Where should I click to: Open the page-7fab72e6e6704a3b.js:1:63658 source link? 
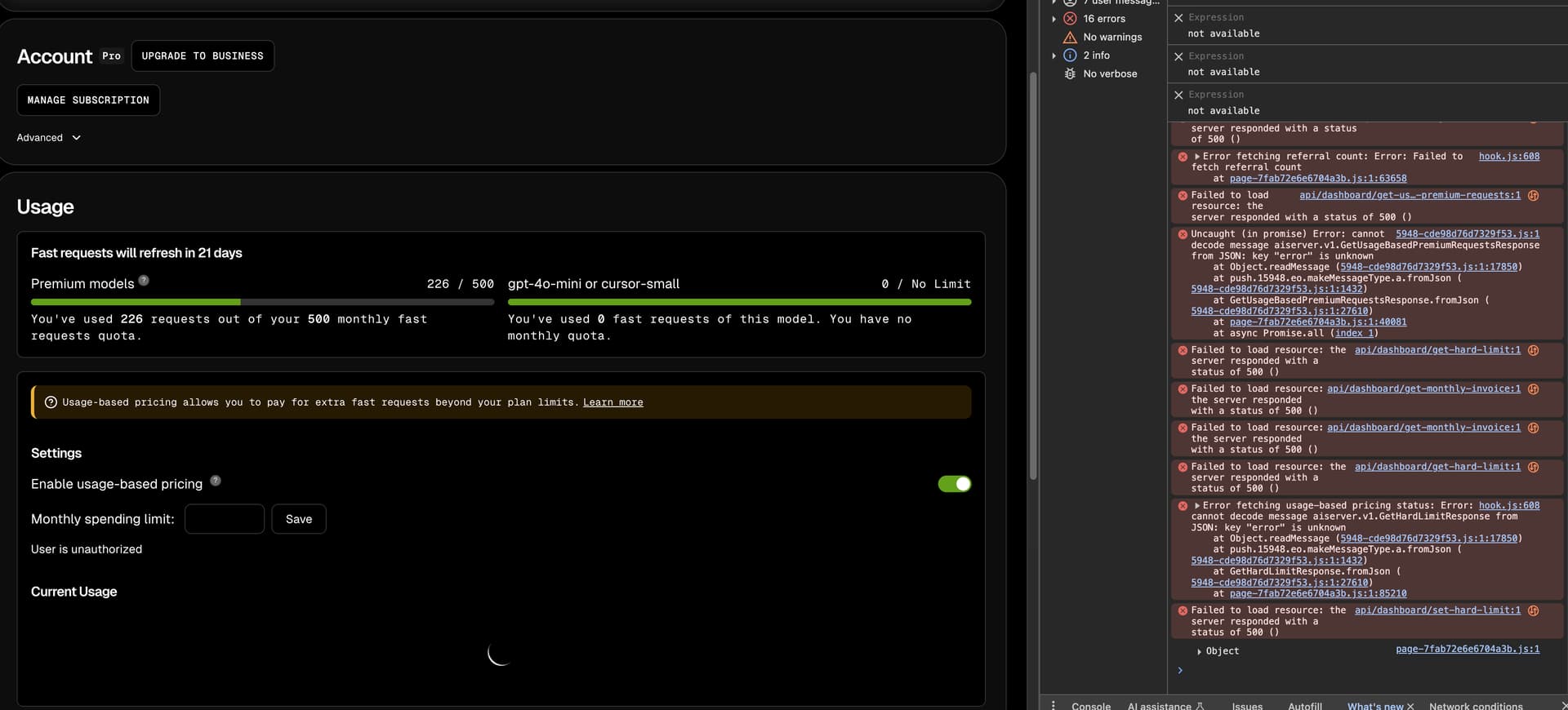pos(1318,179)
